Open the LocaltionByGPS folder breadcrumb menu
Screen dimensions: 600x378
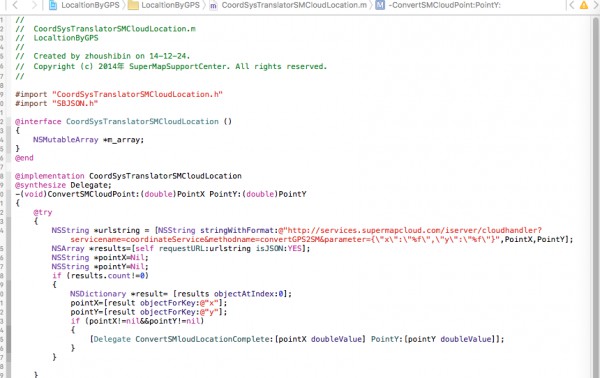pyautogui.click(x=170, y=5)
